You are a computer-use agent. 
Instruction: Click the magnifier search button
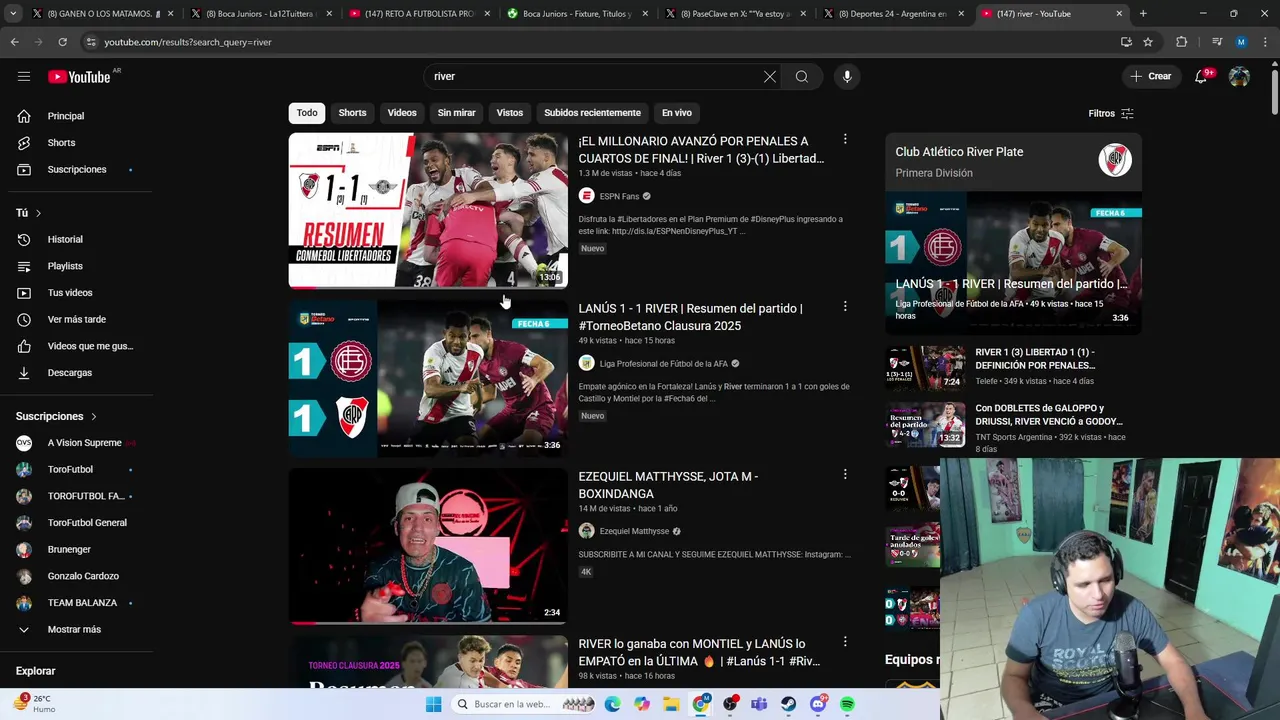click(802, 76)
